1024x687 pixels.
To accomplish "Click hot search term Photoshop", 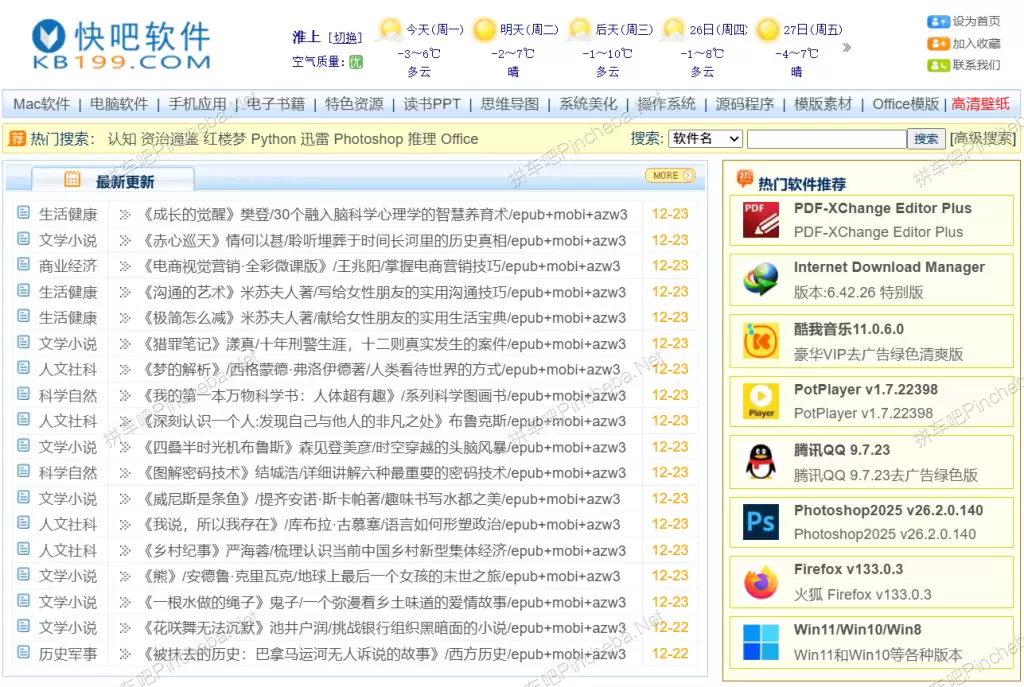I will (368, 139).
